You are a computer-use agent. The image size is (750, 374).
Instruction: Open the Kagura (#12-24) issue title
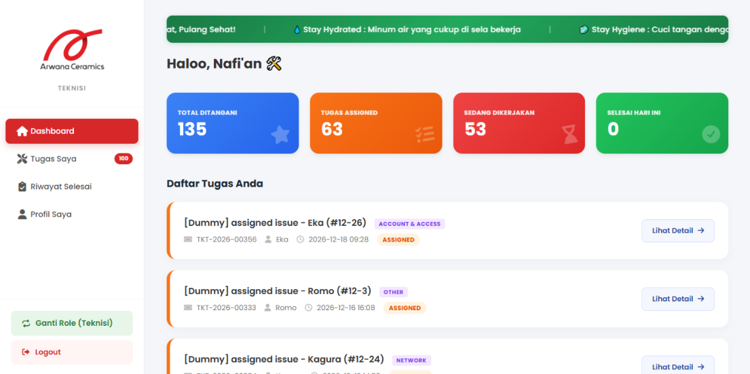pos(284,359)
